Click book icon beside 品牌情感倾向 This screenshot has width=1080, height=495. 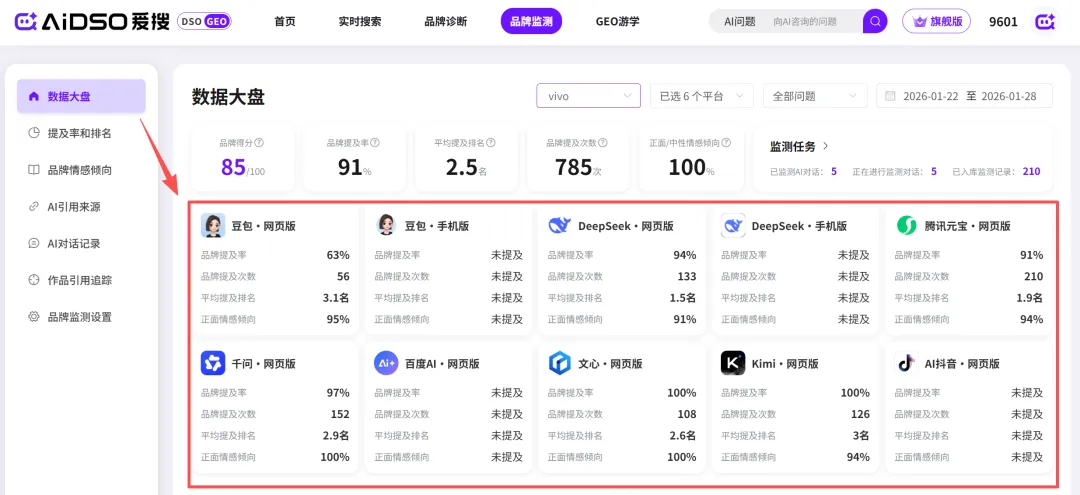tap(33, 170)
